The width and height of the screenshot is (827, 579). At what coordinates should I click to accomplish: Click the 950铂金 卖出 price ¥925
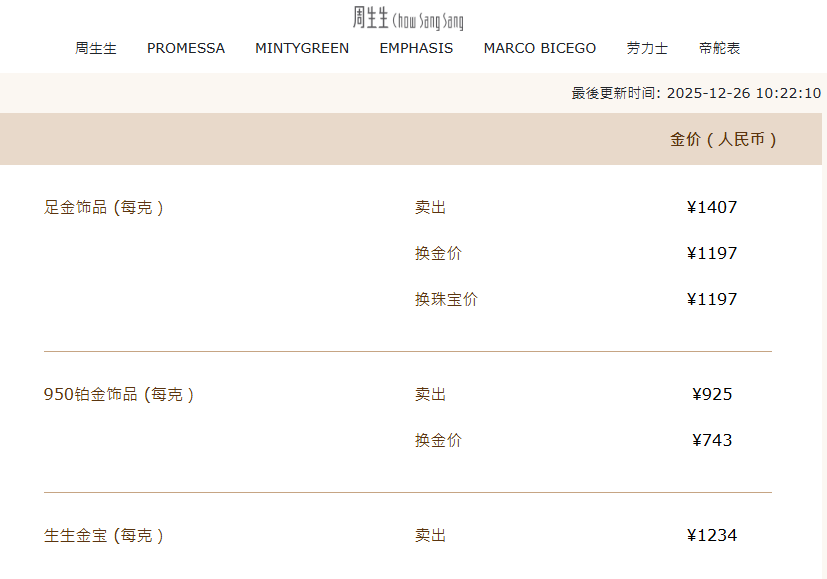point(712,395)
